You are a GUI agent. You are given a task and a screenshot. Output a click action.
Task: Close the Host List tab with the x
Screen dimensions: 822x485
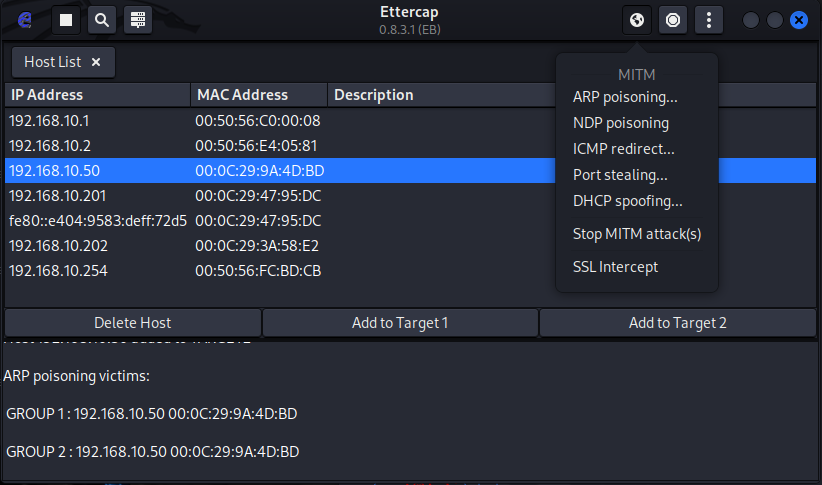(x=96, y=62)
